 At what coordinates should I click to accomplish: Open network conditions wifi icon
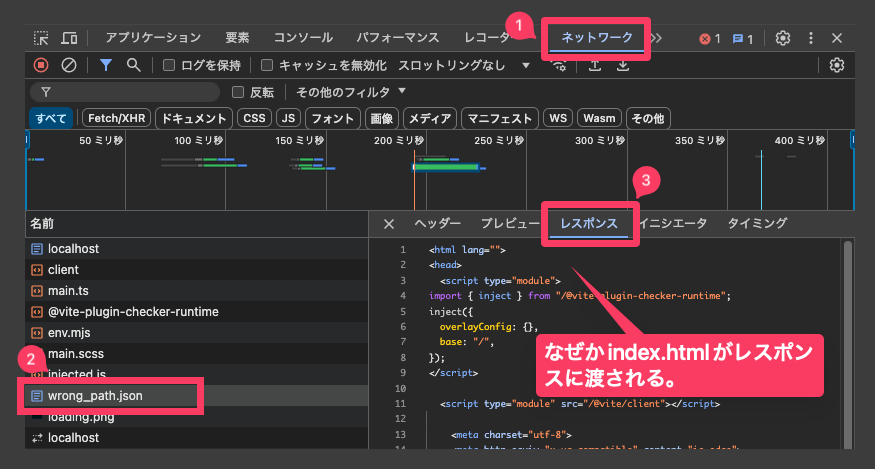(x=559, y=65)
